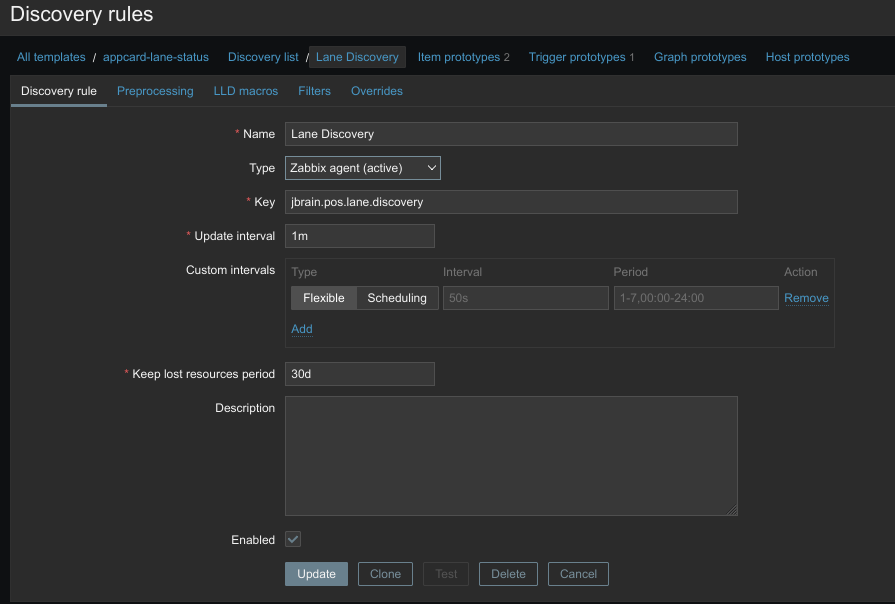Switch to the Filters tab

pos(314,91)
